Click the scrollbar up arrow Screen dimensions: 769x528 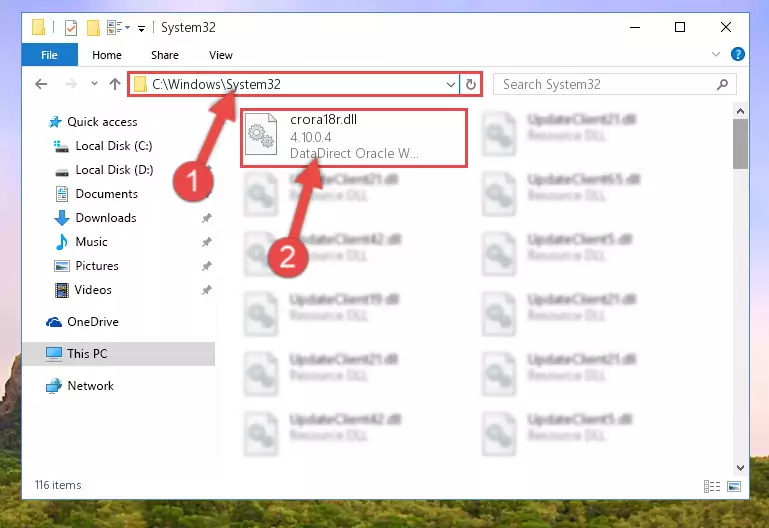(740, 111)
